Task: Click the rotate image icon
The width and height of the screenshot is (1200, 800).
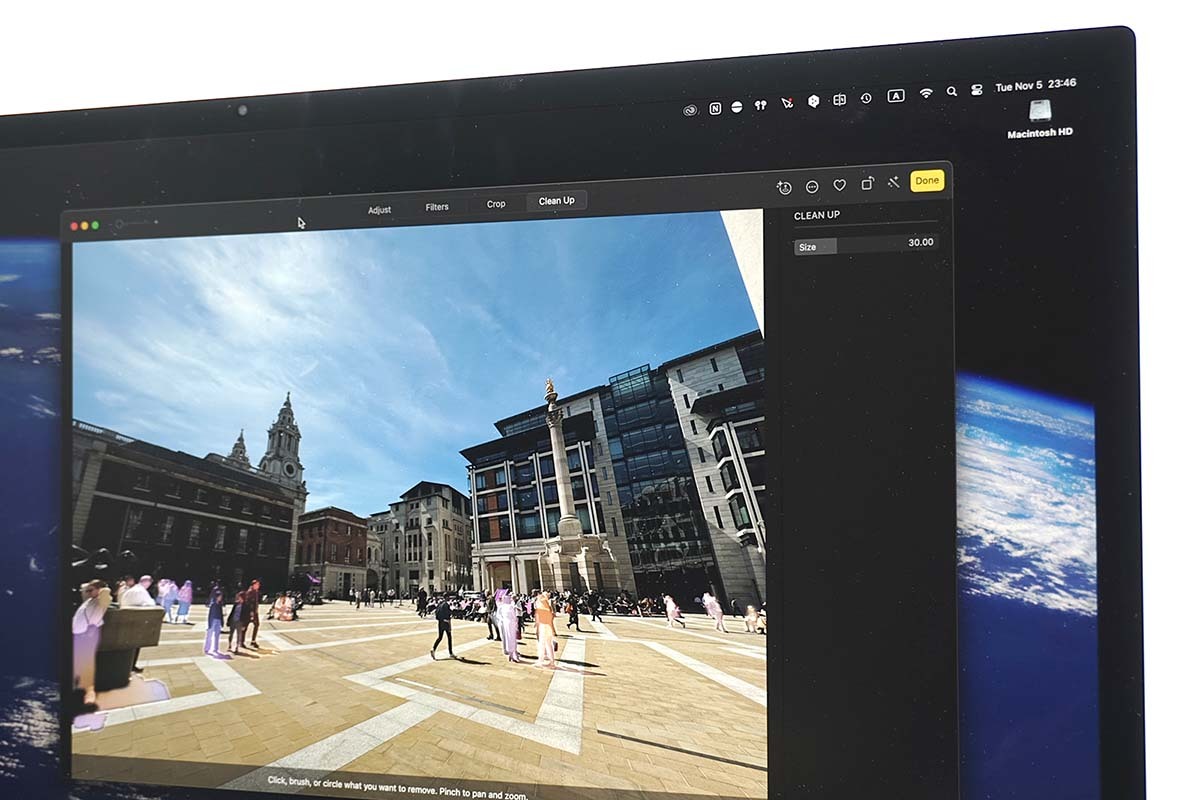Action: (867, 184)
